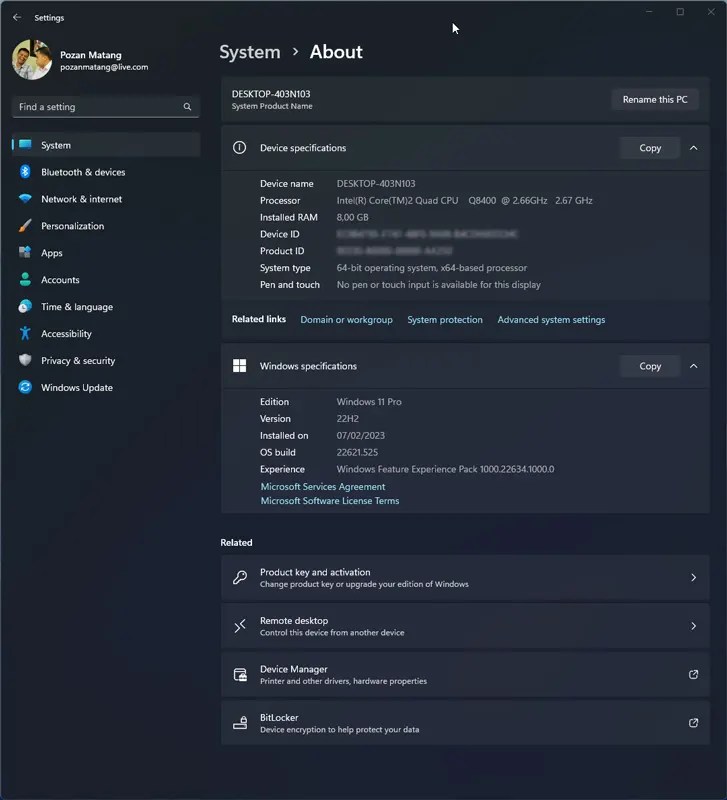Viewport: 727px width, 800px height.
Task: Copy the Windows specifications
Action: (x=650, y=366)
